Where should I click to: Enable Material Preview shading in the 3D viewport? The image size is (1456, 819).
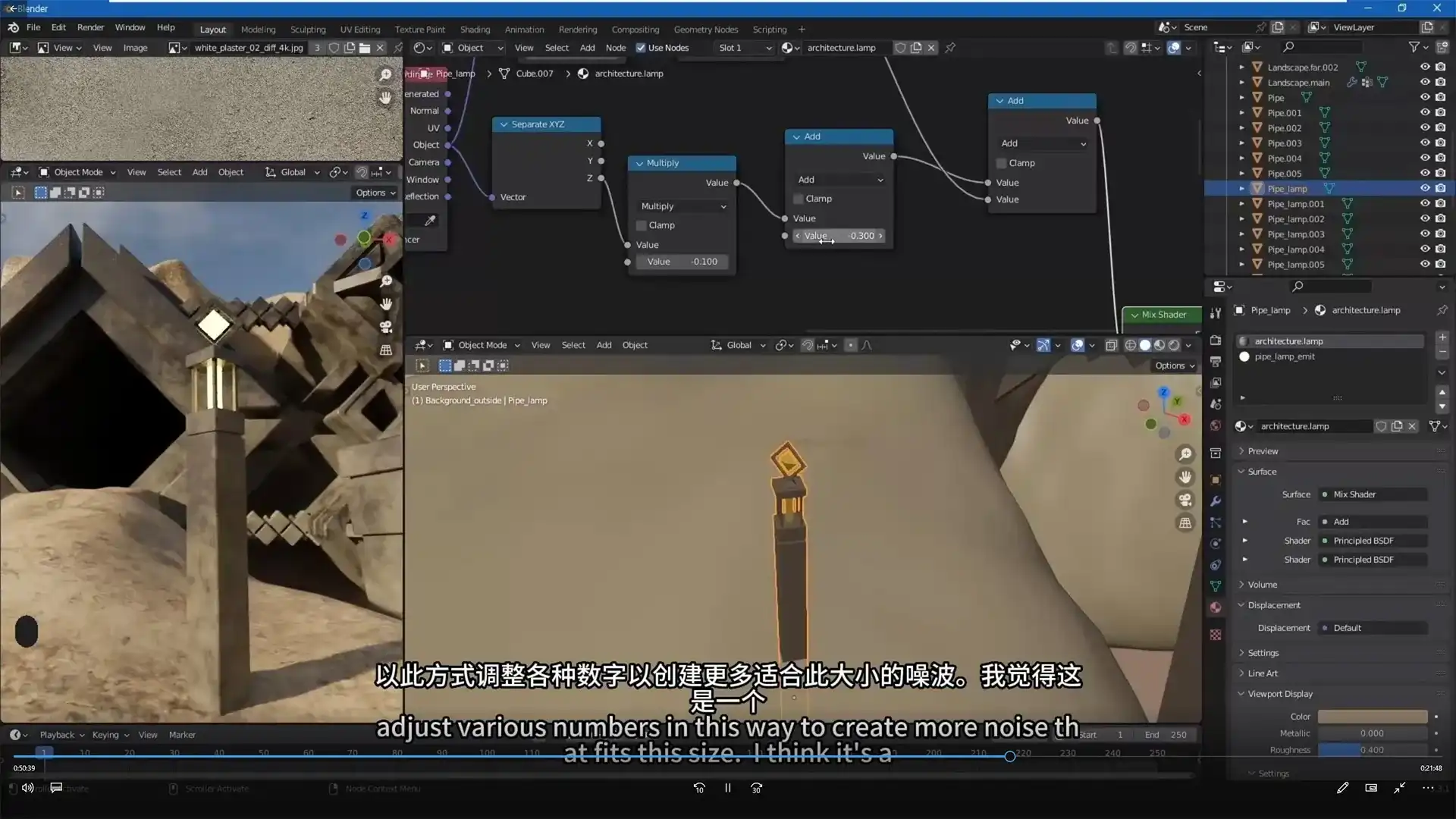1159,345
